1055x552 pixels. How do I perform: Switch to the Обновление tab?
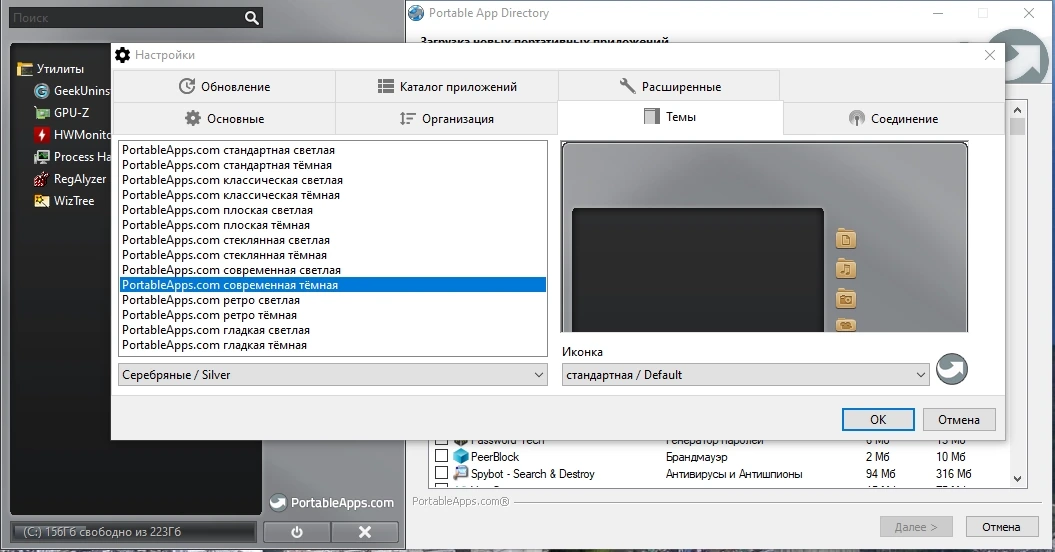tap(224, 86)
